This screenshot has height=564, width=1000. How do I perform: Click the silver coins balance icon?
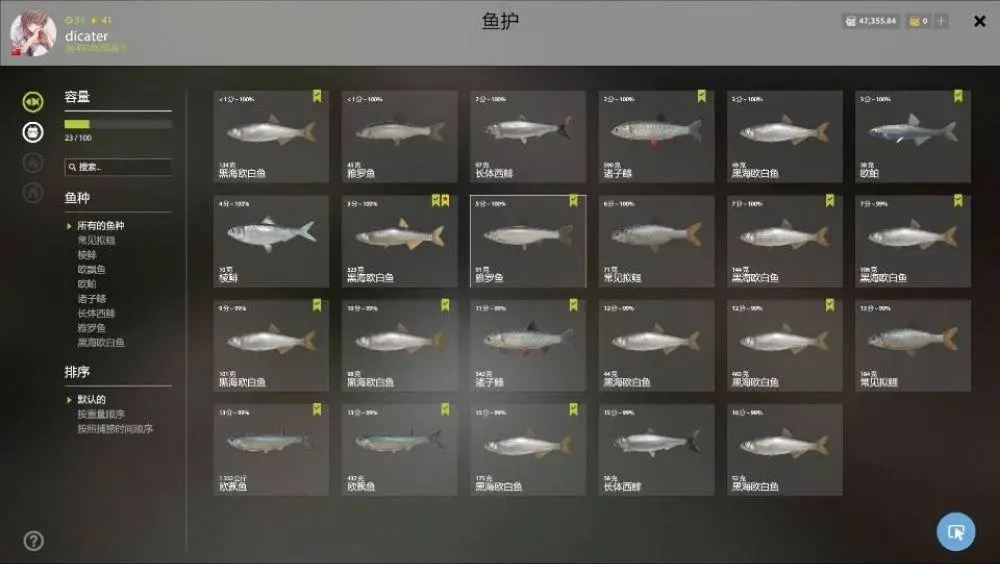[x=850, y=21]
